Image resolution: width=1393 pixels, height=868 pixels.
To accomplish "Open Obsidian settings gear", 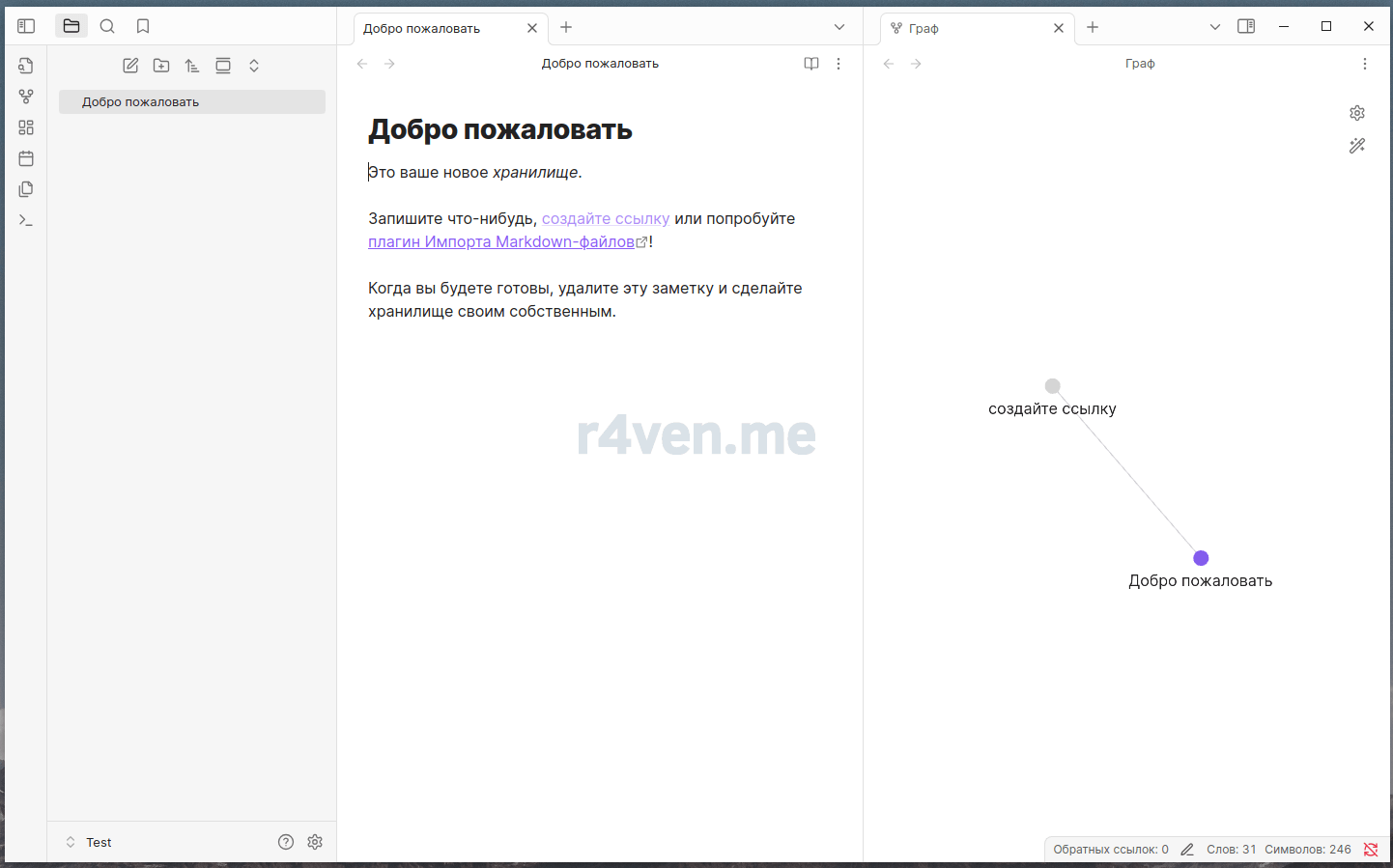I will (315, 842).
